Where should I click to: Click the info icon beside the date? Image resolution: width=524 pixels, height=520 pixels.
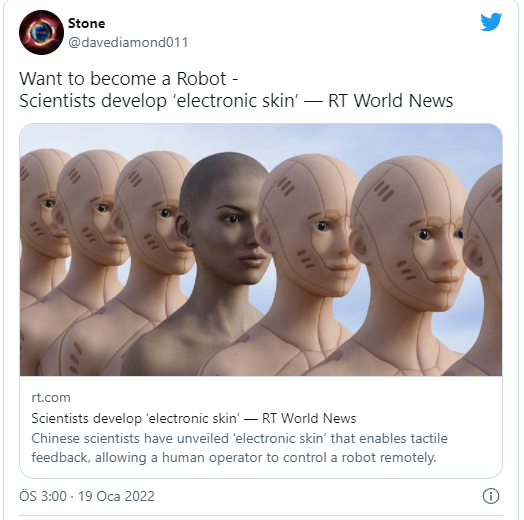click(x=491, y=496)
